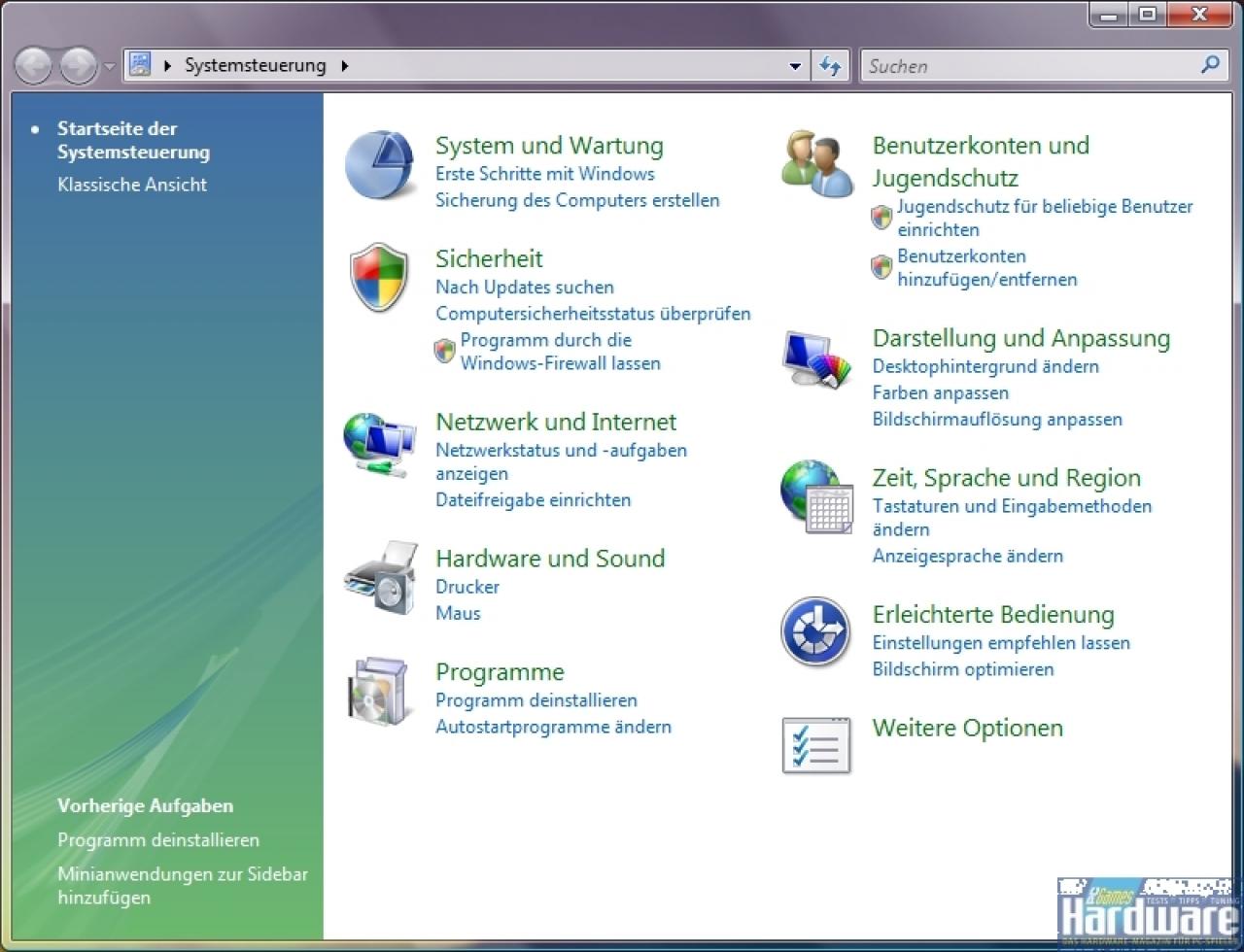Open the Sicherheit heading link

coord(489,258)
